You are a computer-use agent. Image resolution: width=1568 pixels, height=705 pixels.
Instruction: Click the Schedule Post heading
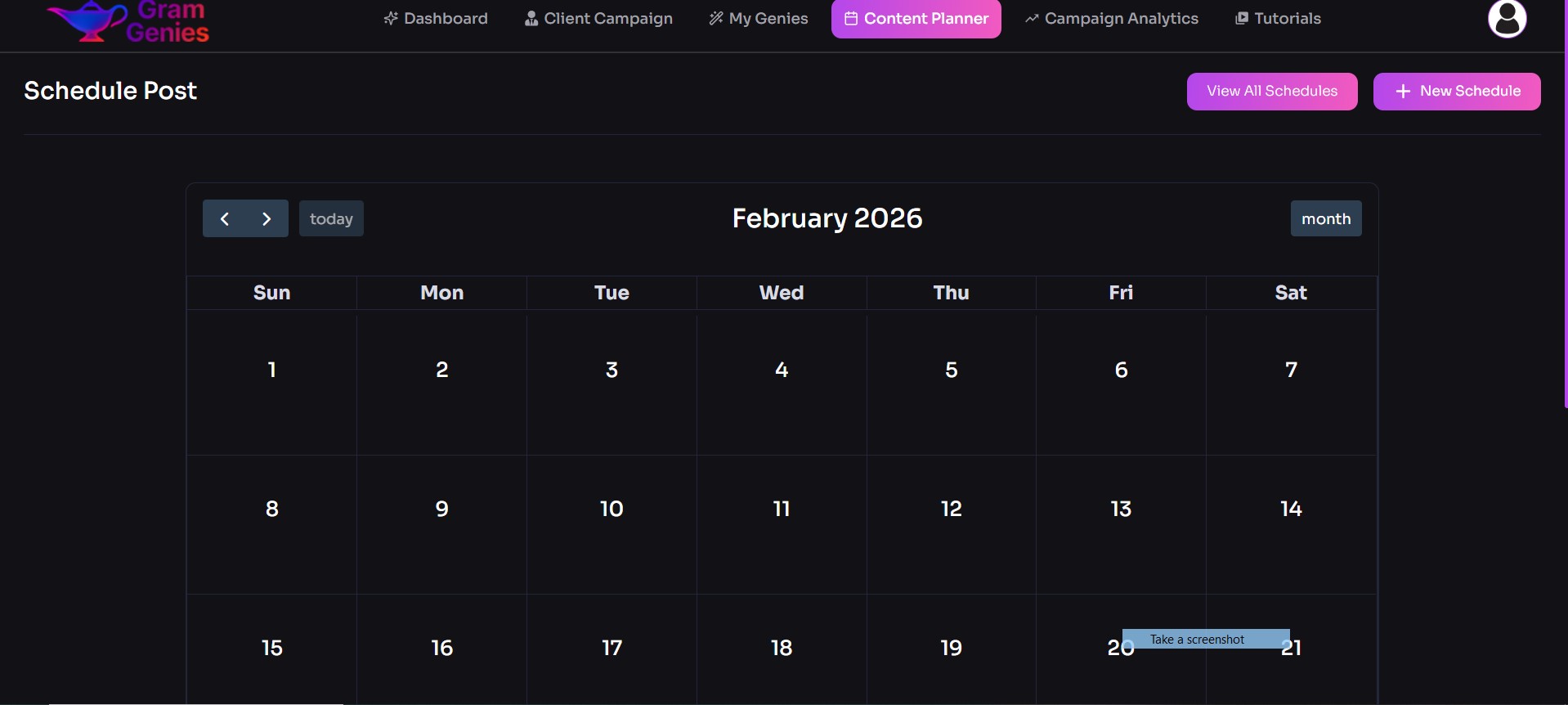tap(110, 90)
